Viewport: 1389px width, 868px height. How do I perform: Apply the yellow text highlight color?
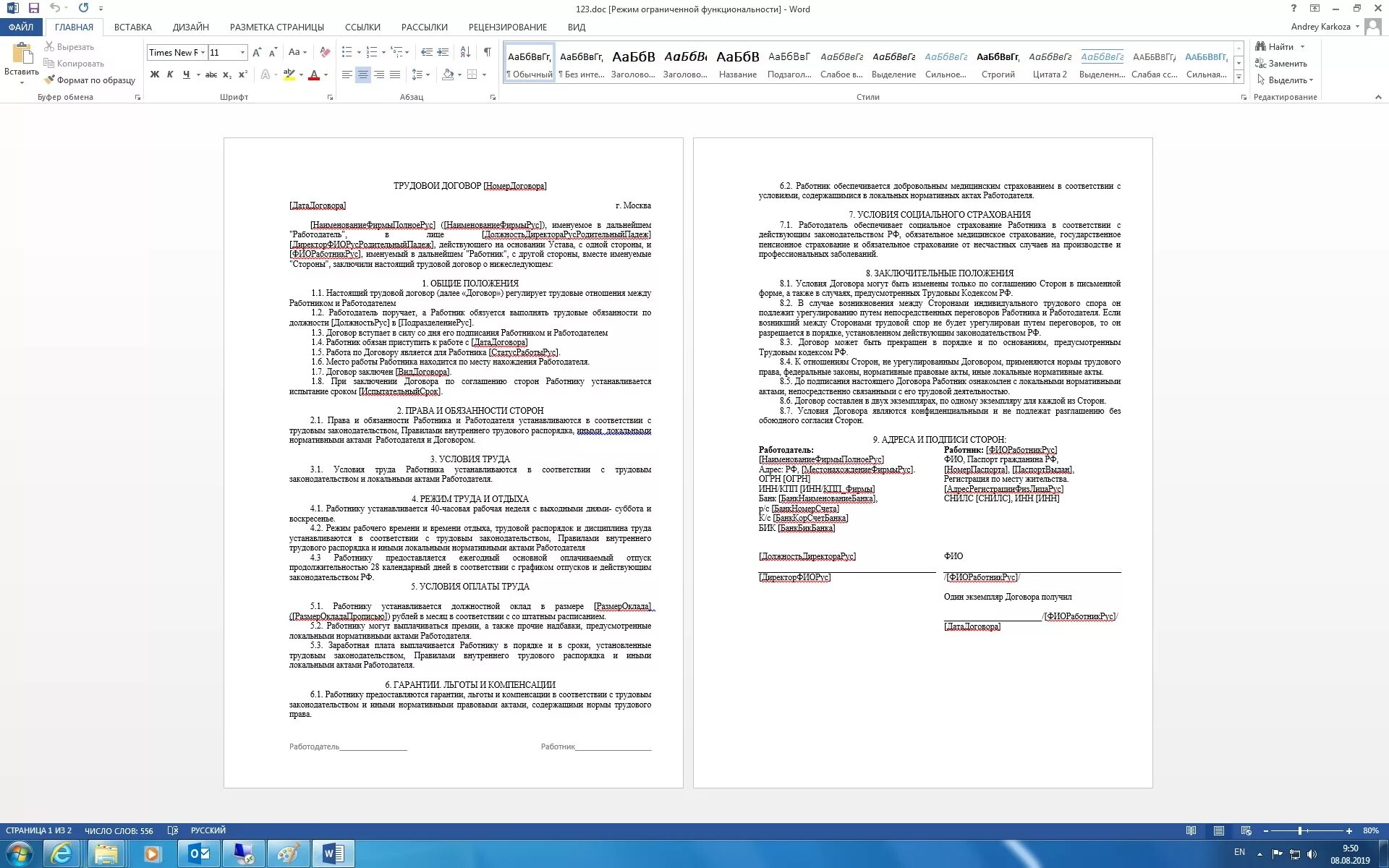(289, 75)
